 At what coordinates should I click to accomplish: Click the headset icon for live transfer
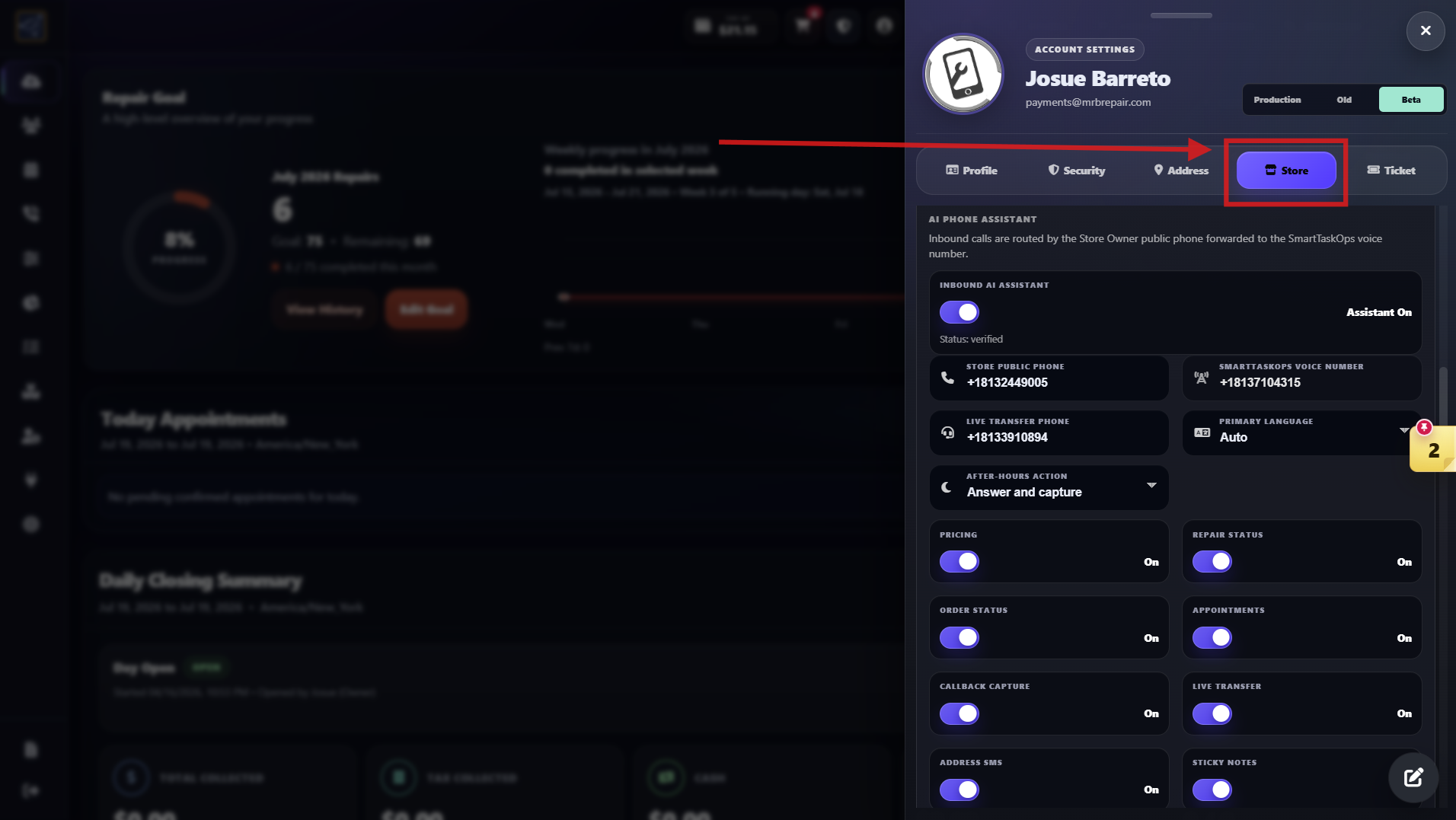947,432
